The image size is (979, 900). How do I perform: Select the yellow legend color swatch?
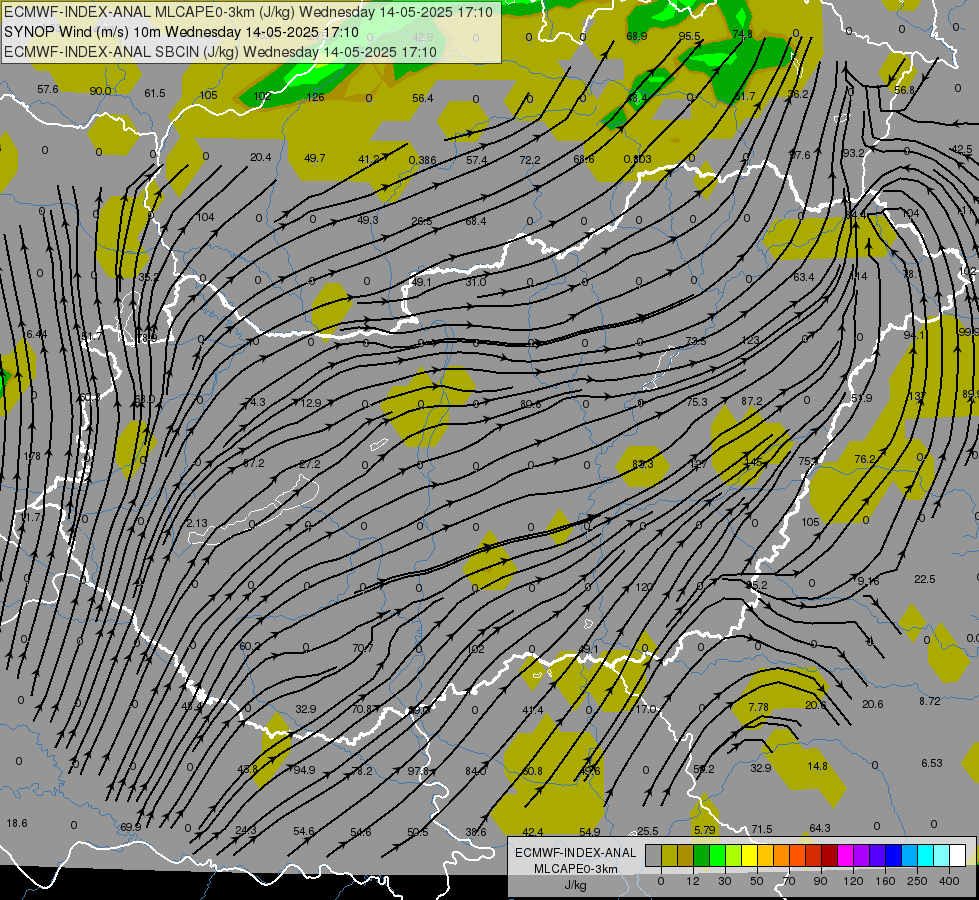tap(749, 855)
